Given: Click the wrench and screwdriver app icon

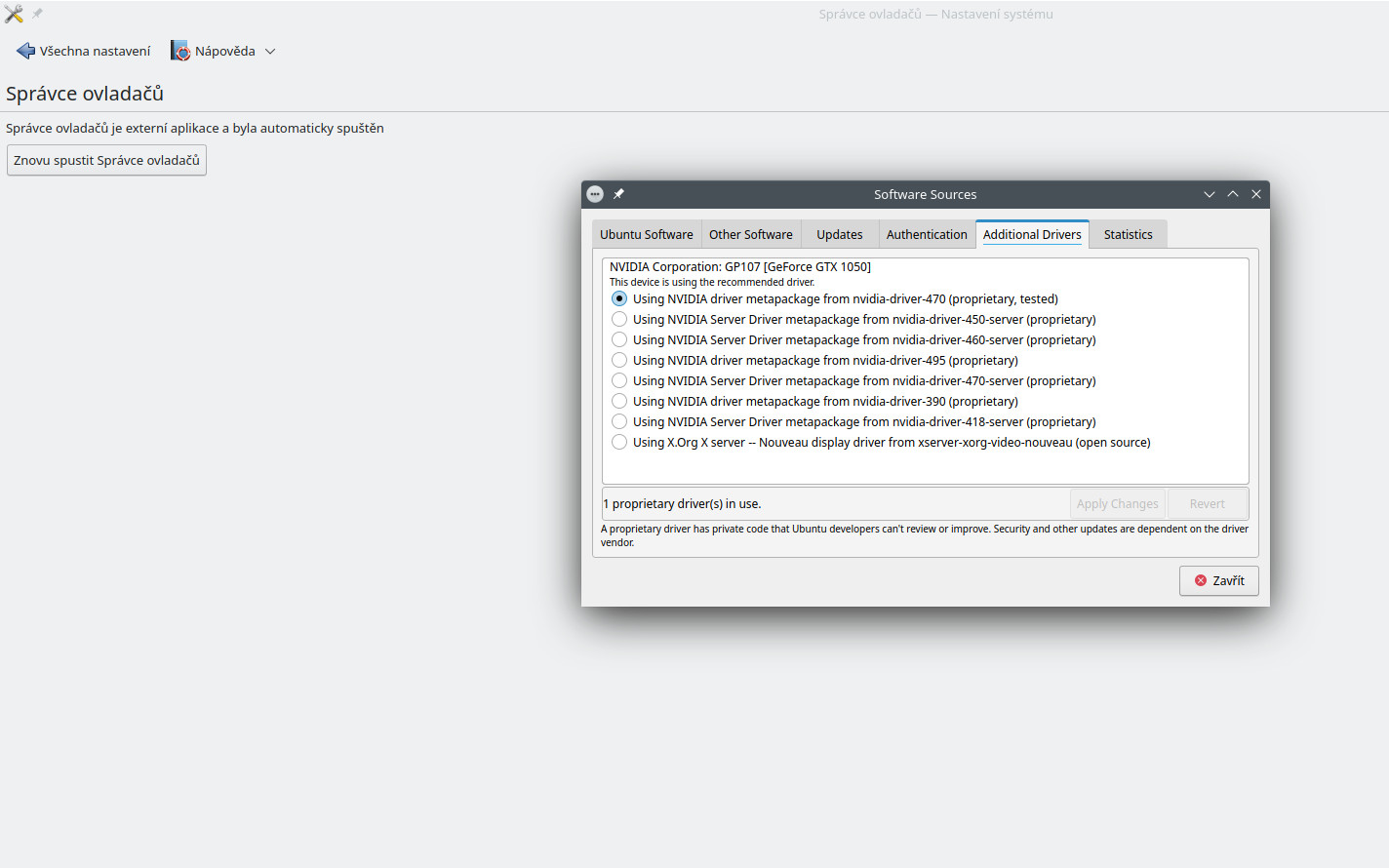Looking at the screenshot, I should tap(14, 14).
